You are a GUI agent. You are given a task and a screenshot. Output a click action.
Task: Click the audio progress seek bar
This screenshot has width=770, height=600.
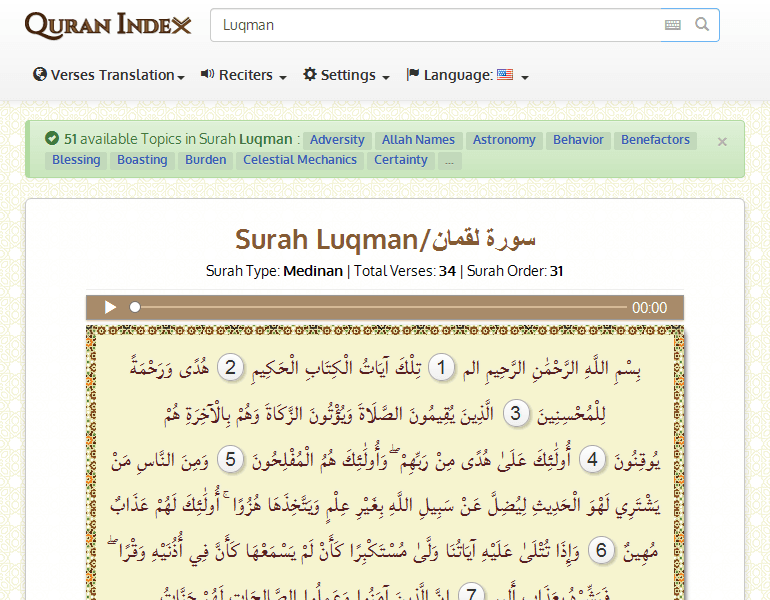pos(380,308)
